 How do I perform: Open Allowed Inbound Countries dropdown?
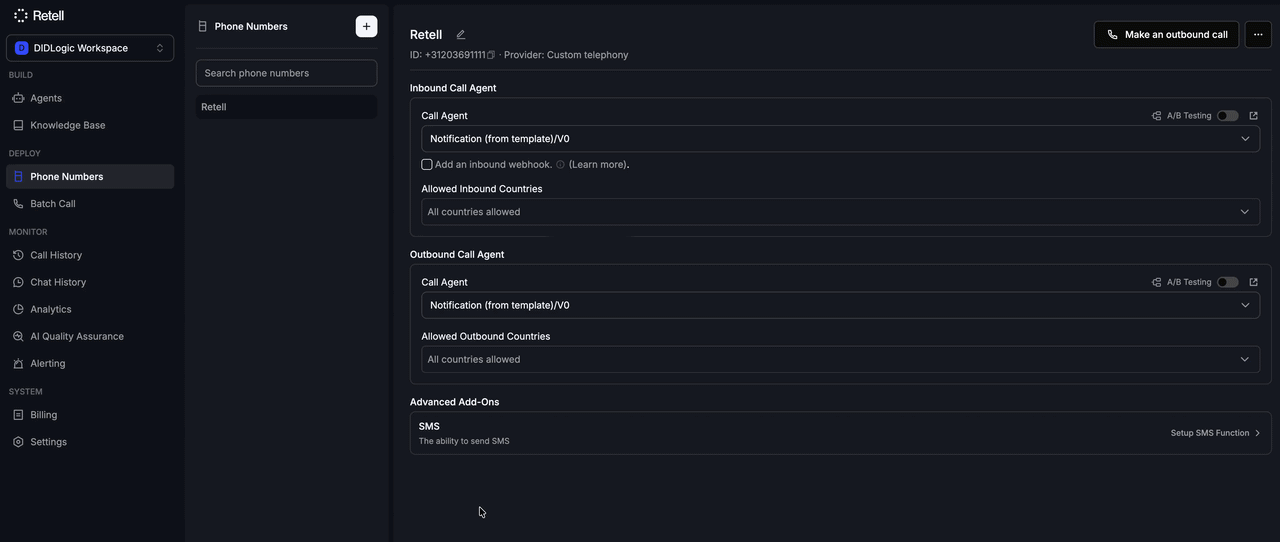840,212
